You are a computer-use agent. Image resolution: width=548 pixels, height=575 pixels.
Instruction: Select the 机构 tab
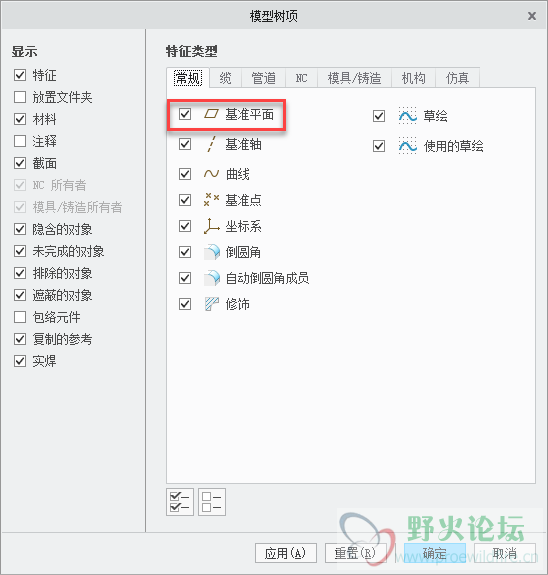point(413,78)
